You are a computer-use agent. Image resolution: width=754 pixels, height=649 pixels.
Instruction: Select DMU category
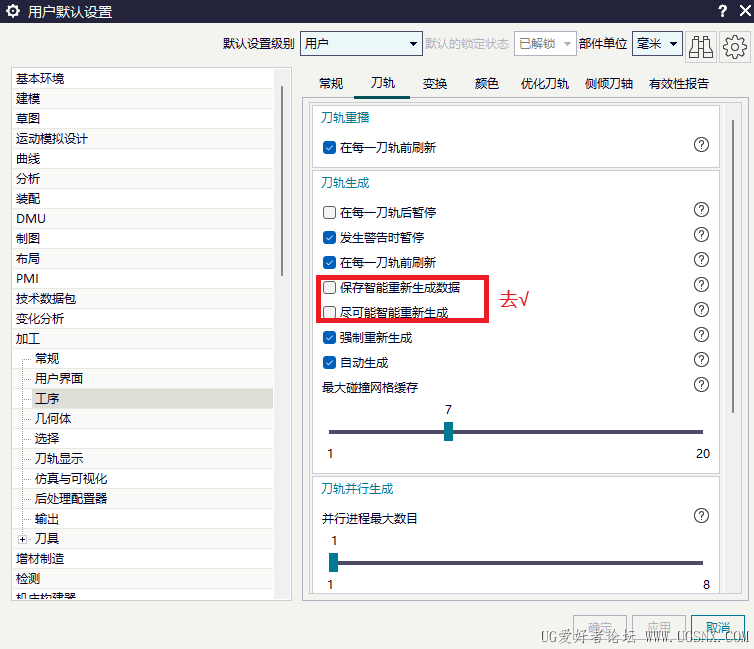click(143, 219)
